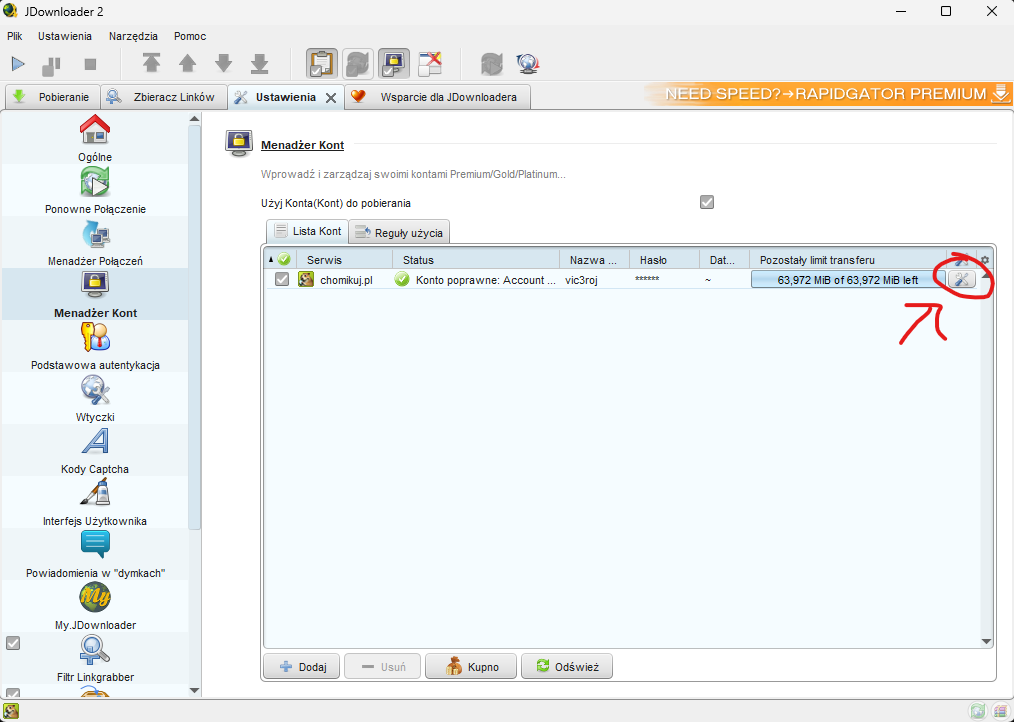
Task: Uncheck the chomikuj.pl account row checkbox
Action: click(x=282, y=279)
